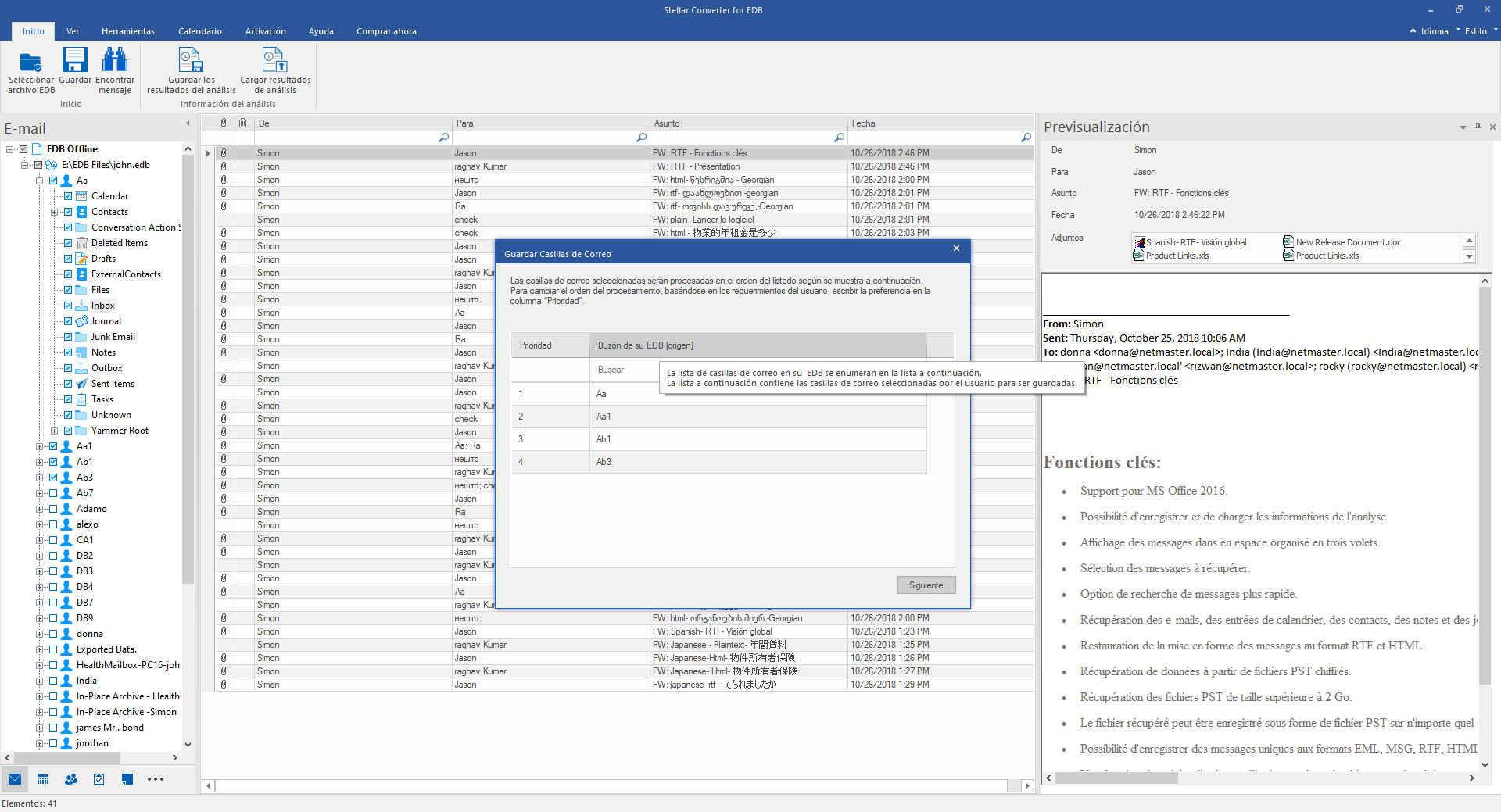1501x812 pixels.
Task: Toggle checkbox for Drafts folder
Action: tap(68, 259)
